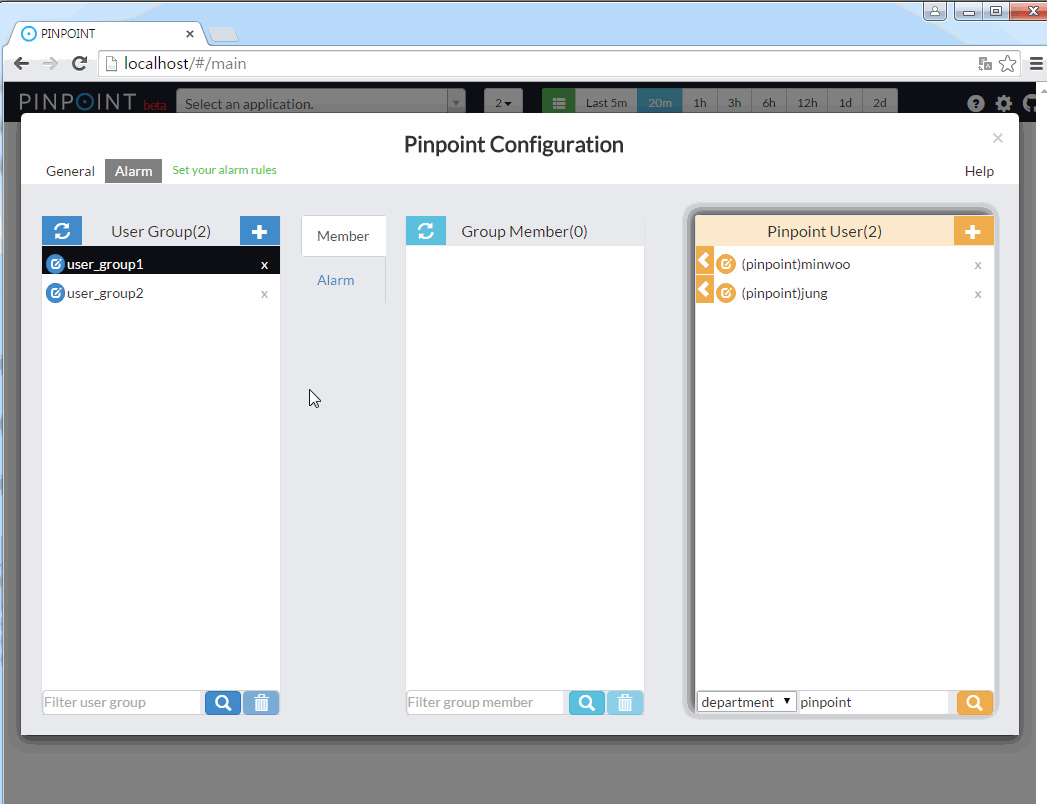The height and width of the screenshot is (804, 1047).
Task: Open the Help link
Action: point(979,171)
